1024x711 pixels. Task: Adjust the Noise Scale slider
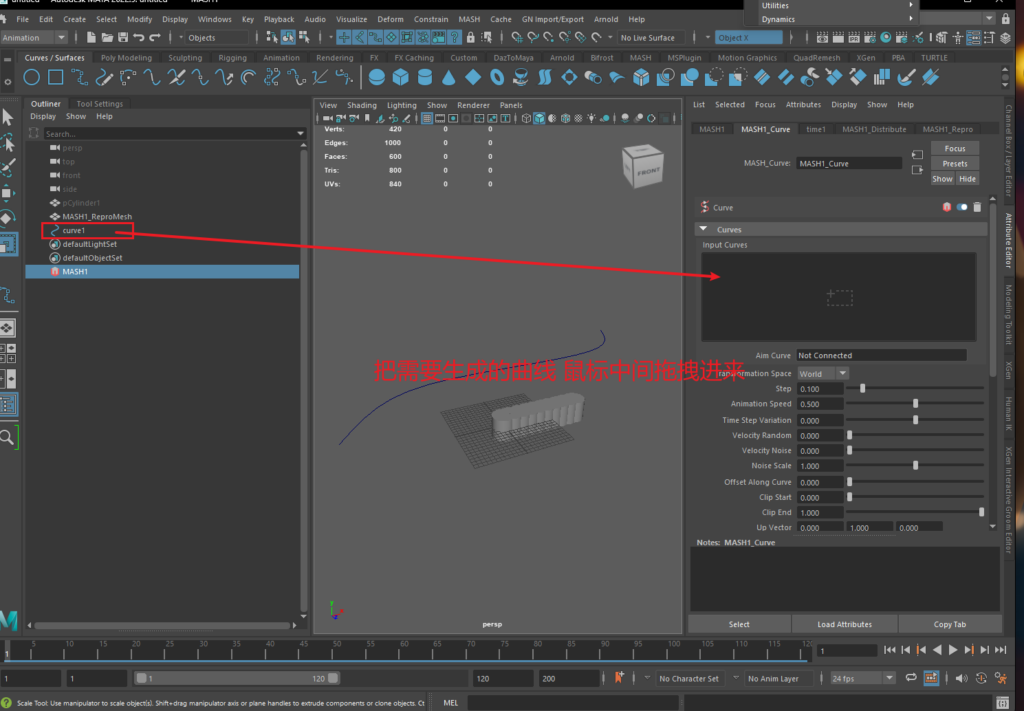[x=916, y=466]
